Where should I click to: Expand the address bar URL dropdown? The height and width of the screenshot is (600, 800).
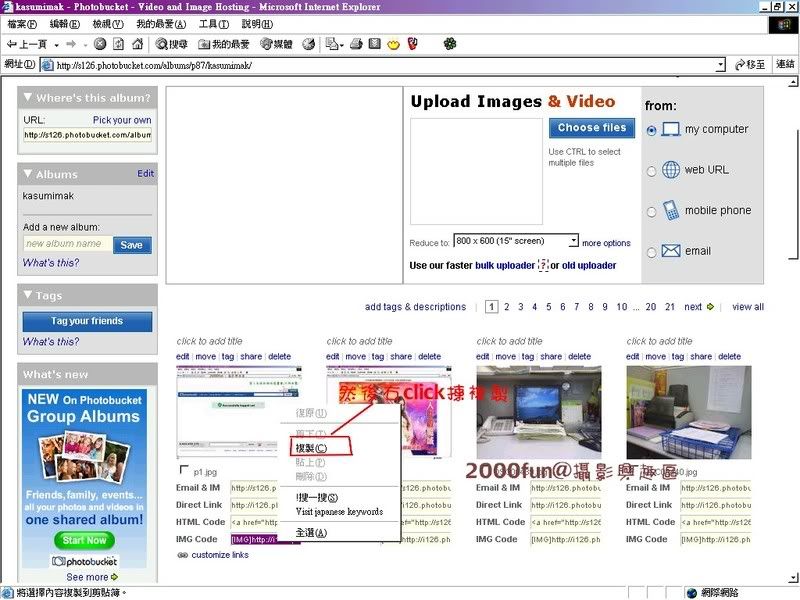pos(720,65)
